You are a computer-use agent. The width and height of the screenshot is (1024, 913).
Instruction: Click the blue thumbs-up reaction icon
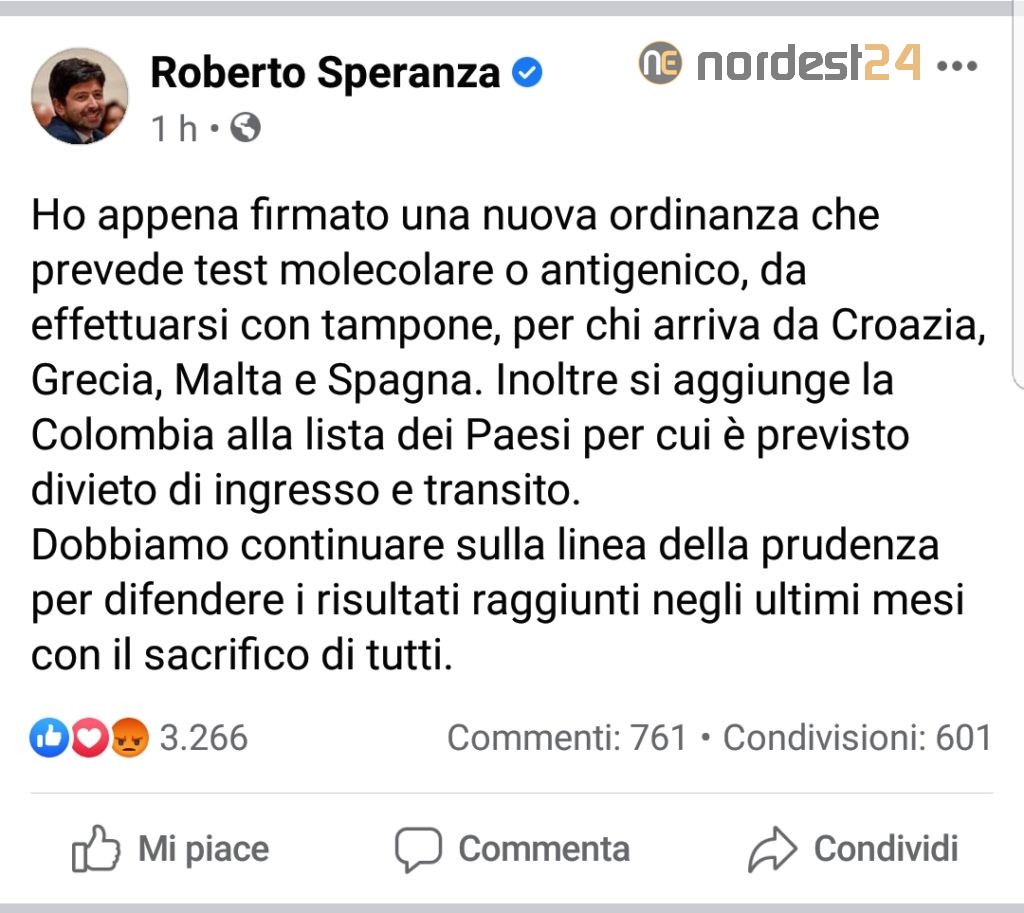click(47, 738)
